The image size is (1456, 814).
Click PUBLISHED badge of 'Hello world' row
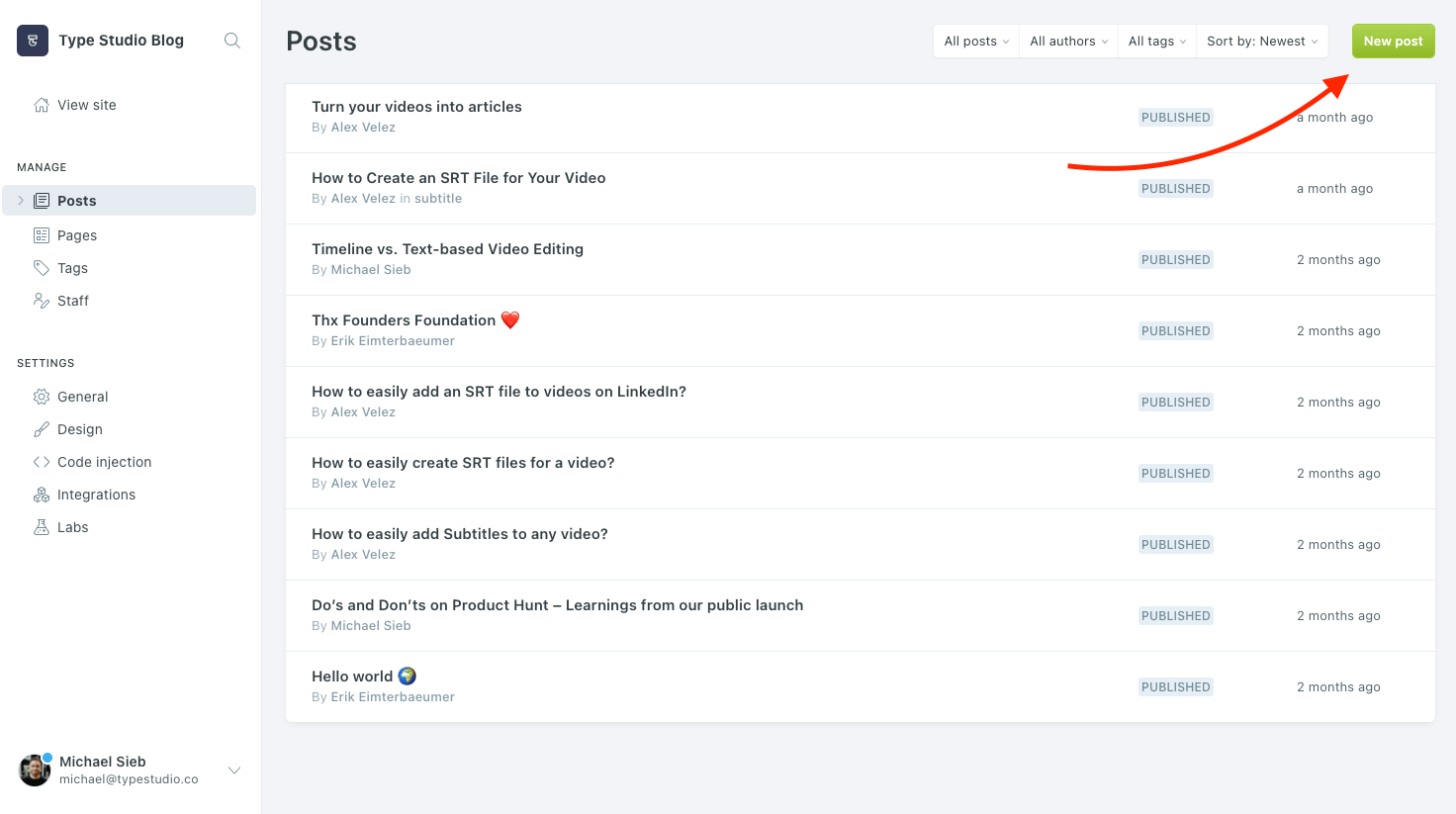(1176, 687)
